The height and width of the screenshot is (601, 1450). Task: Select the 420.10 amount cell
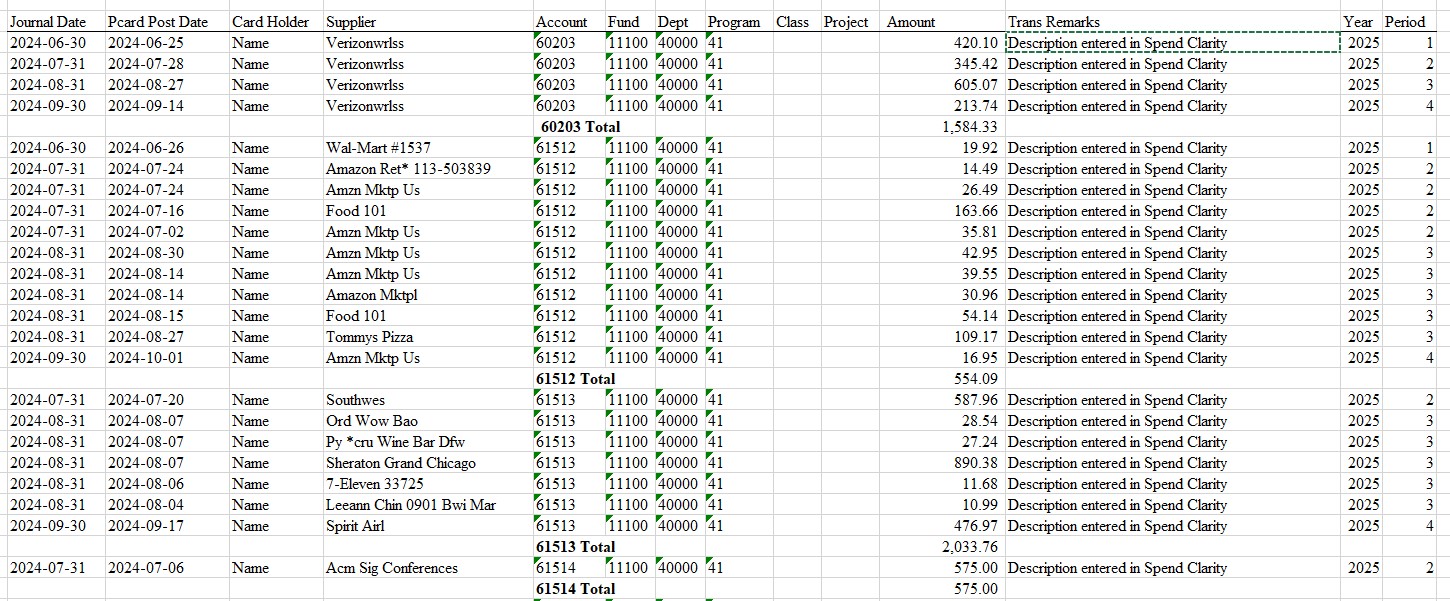(944, 43)
